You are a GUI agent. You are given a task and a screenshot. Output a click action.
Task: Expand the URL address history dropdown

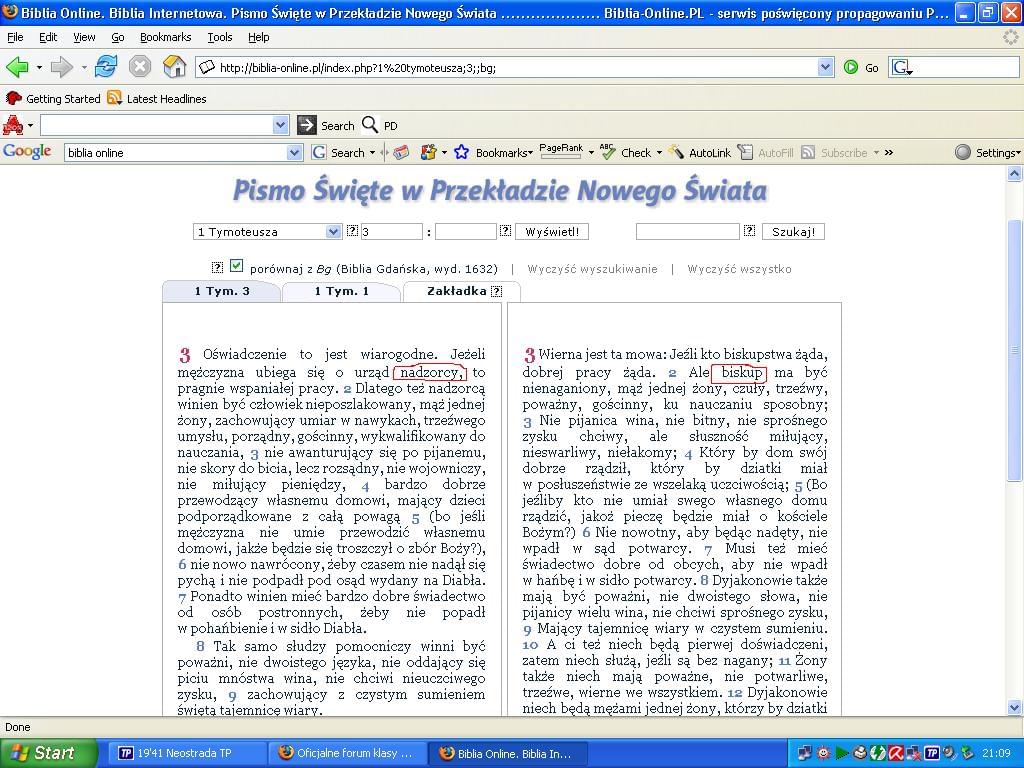[x=825, y=67]
